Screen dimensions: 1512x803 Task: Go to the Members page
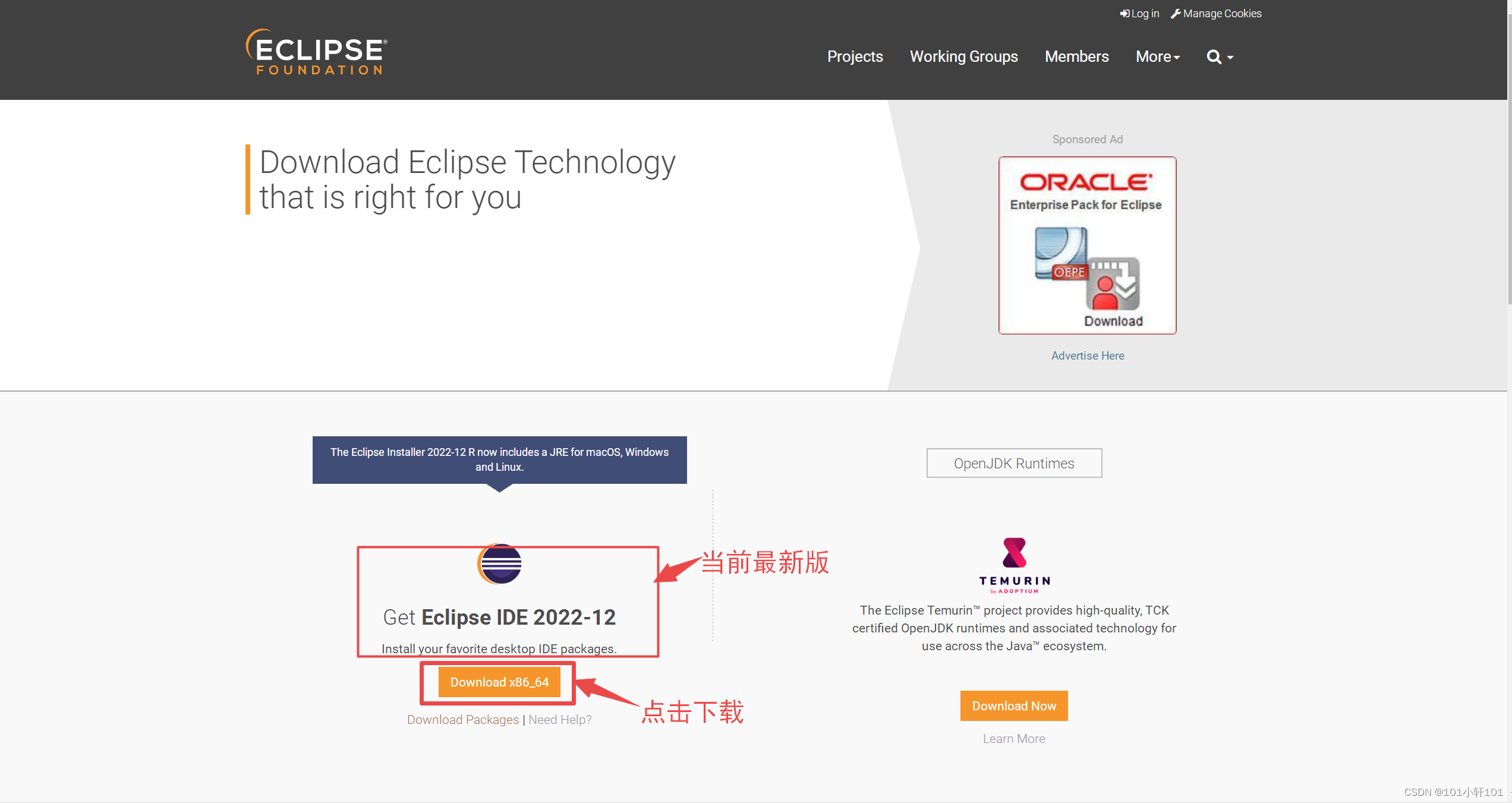[x=1076, y=57]
